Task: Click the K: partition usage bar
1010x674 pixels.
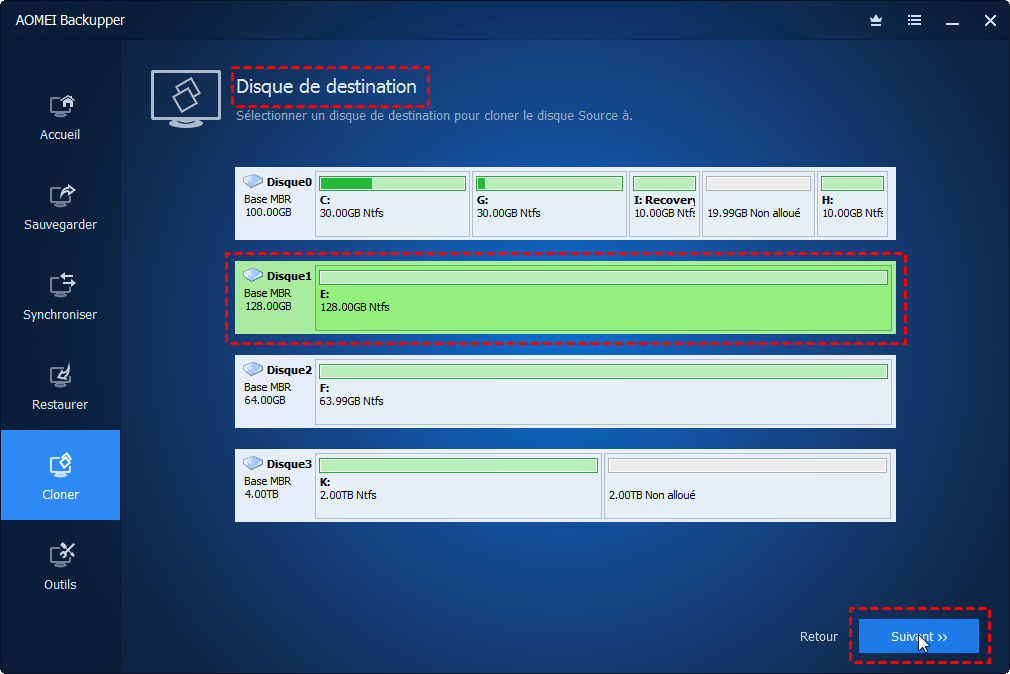Action: point(459,466)
